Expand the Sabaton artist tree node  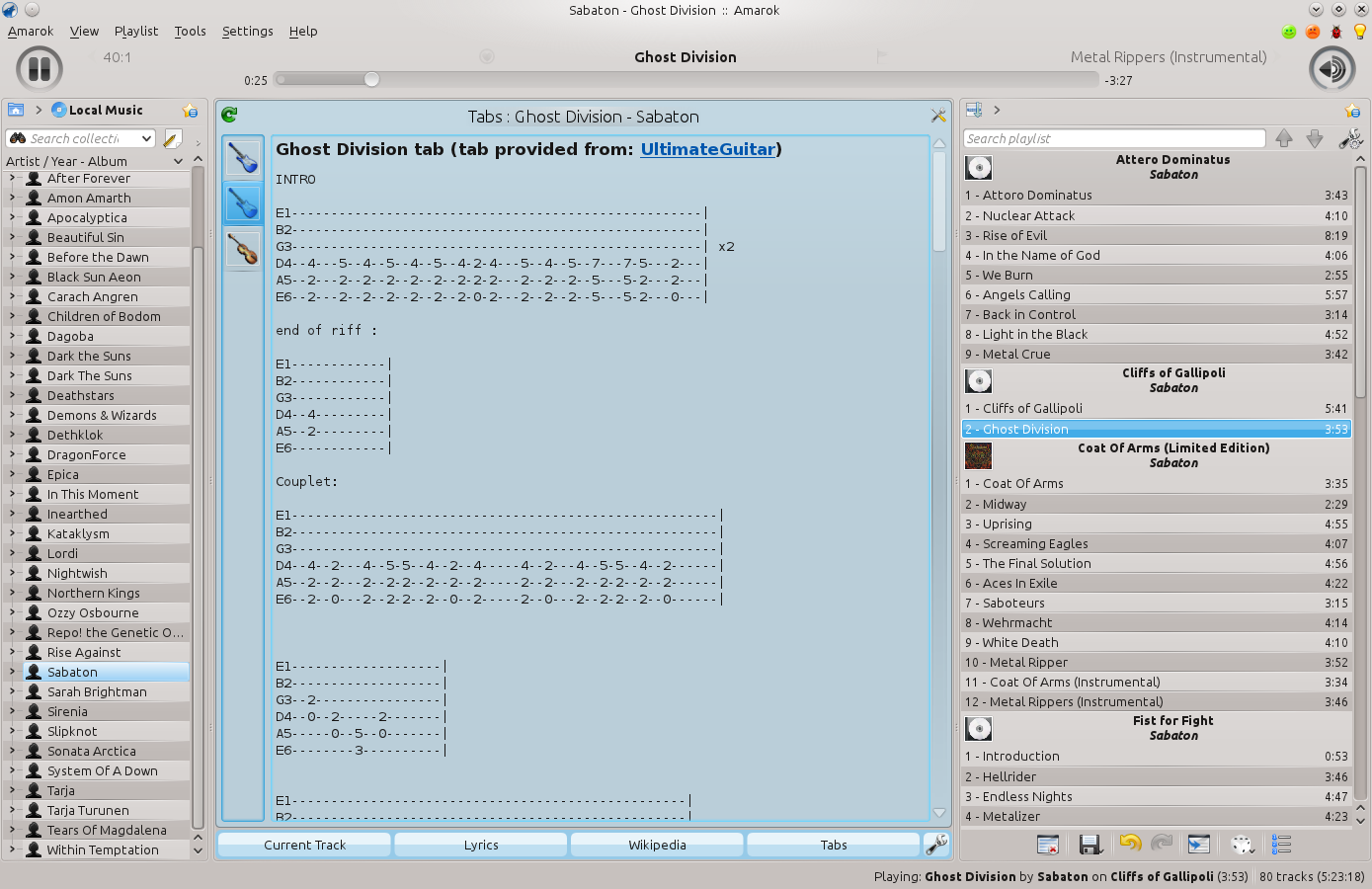pyautogui.click(x=12, y=672)
